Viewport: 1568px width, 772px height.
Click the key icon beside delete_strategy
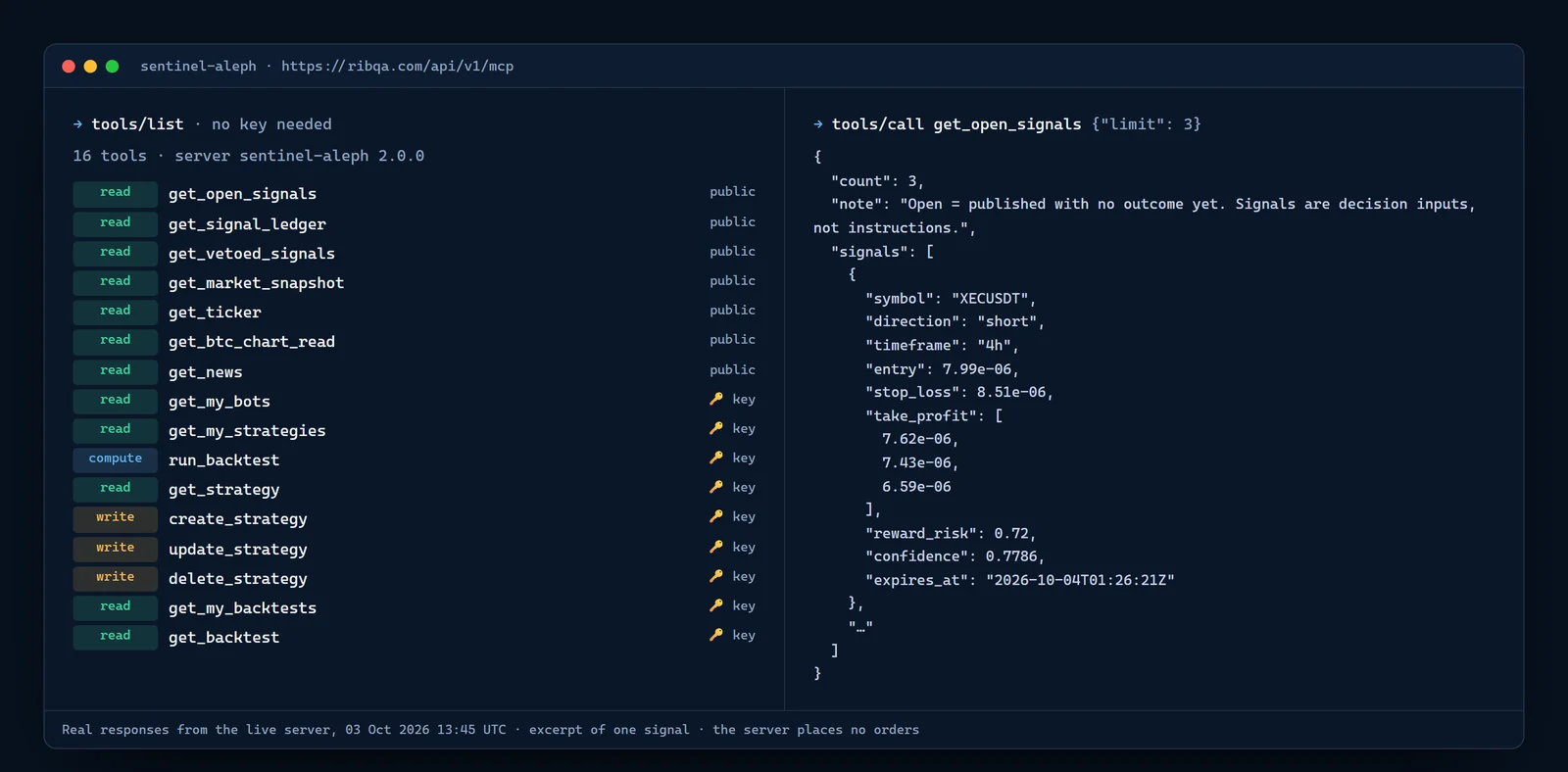coord(716,576)
